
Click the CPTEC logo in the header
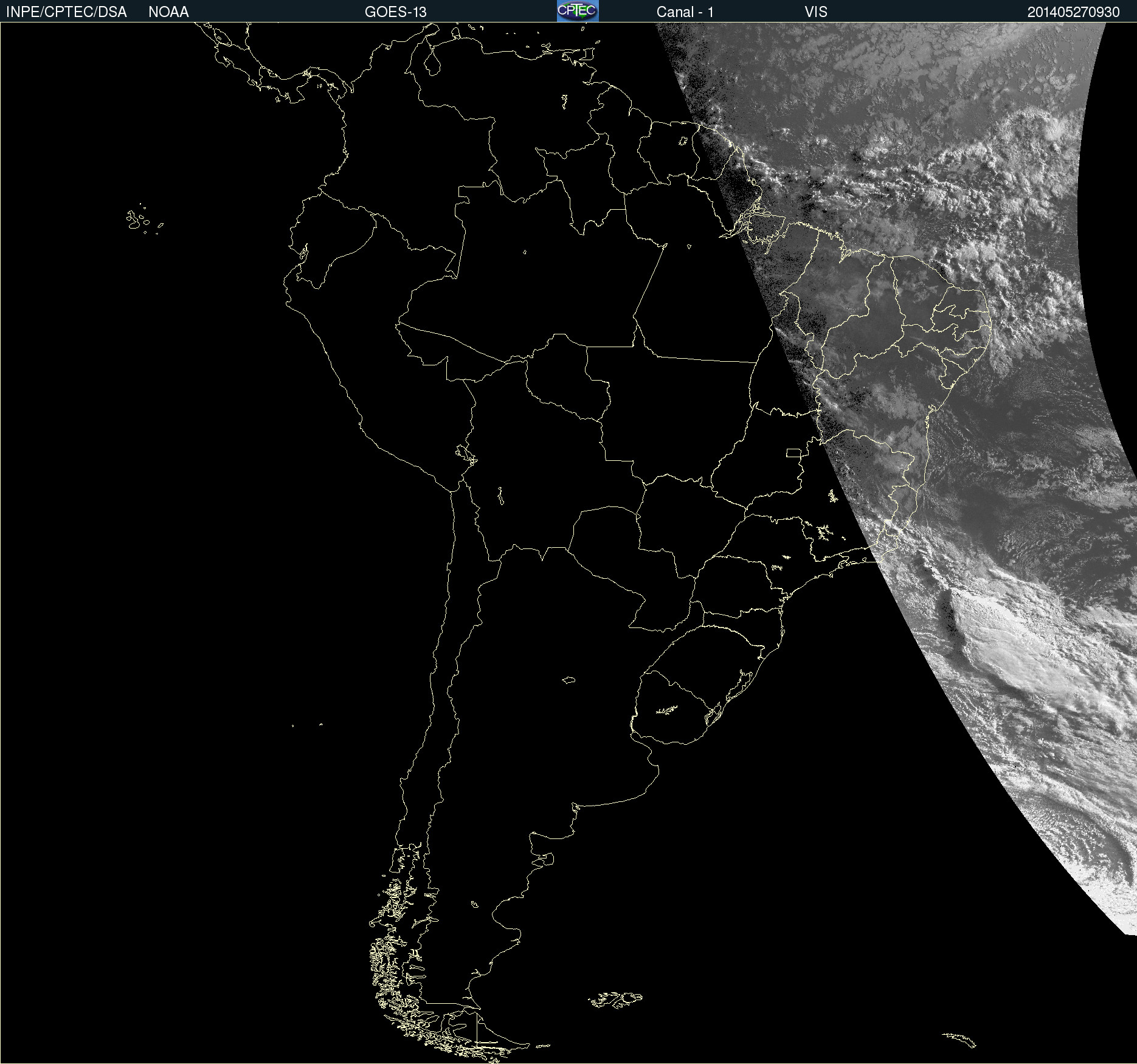[x=578, y=11]
